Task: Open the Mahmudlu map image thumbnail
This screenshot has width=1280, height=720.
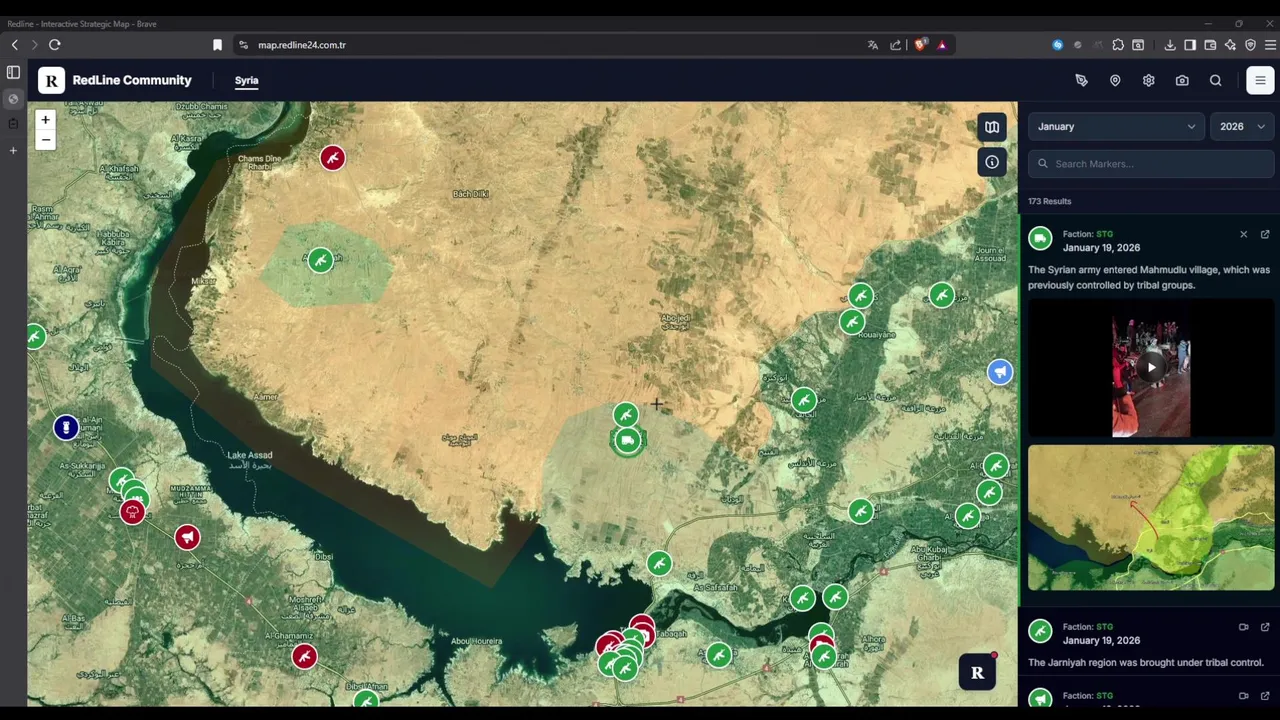Action: pos(1151,518)
